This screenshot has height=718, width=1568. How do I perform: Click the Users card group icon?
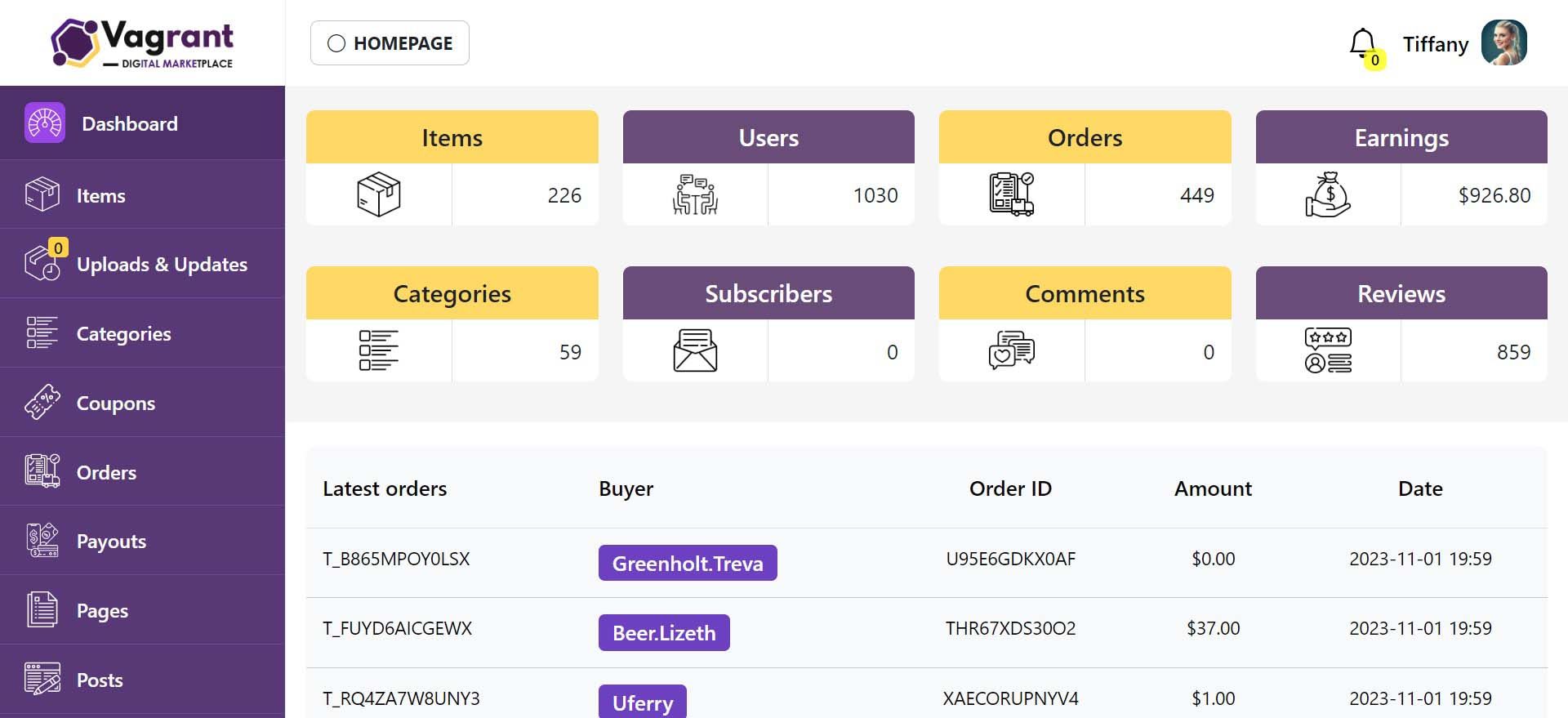(695, 194)
